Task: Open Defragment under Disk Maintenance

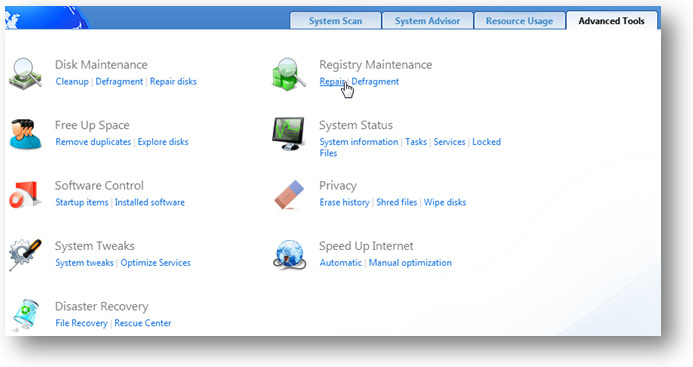Action: point(119,82)
